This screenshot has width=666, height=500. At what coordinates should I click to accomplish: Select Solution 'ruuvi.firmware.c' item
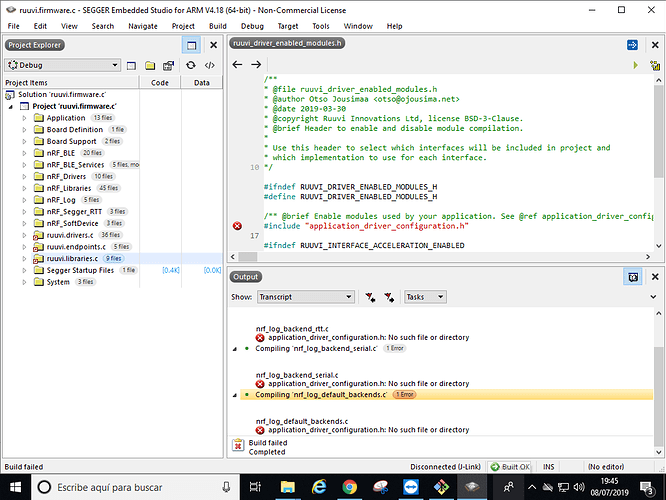[x=62, y=94]
